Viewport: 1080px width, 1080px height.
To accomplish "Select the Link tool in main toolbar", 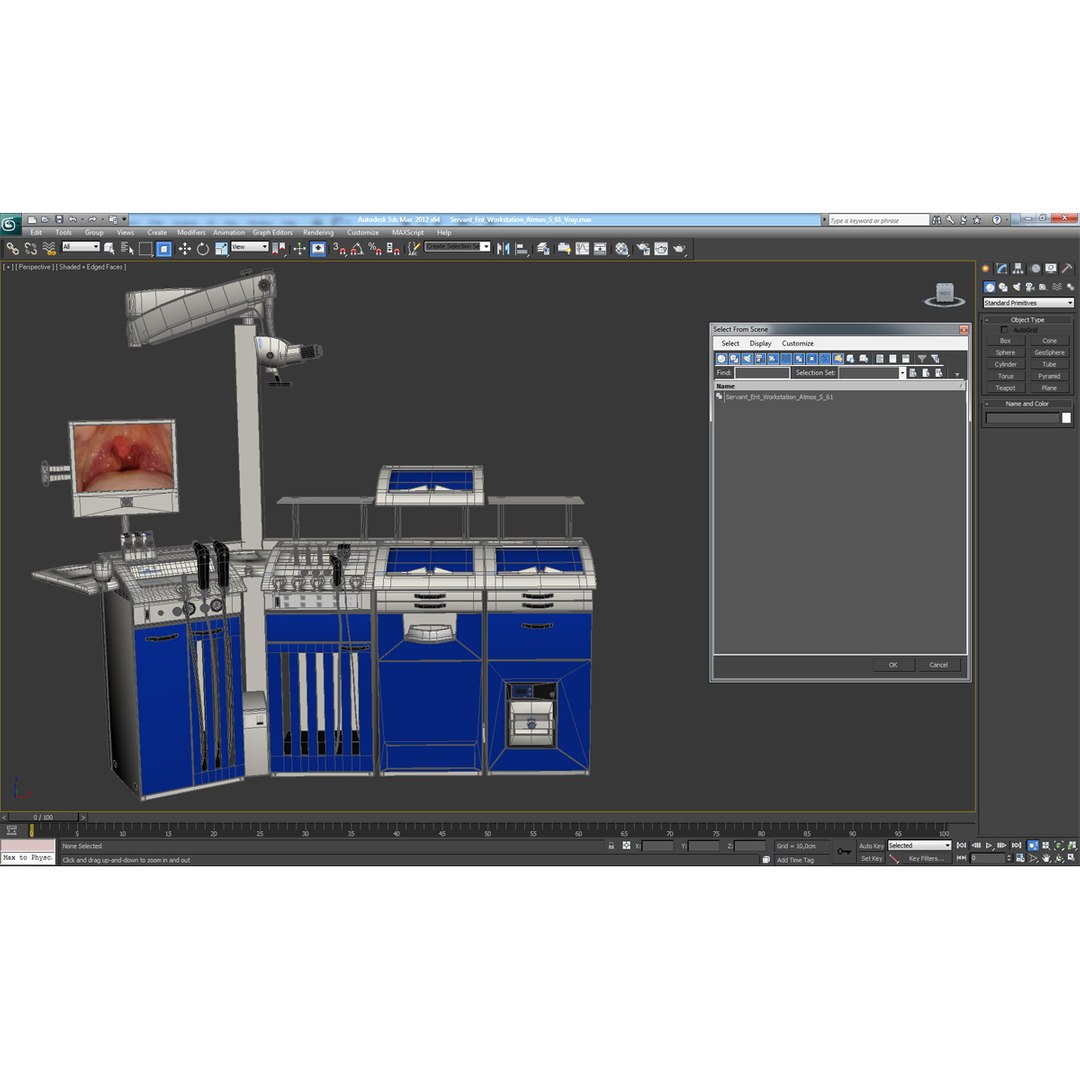I will [x=12, y=249].
